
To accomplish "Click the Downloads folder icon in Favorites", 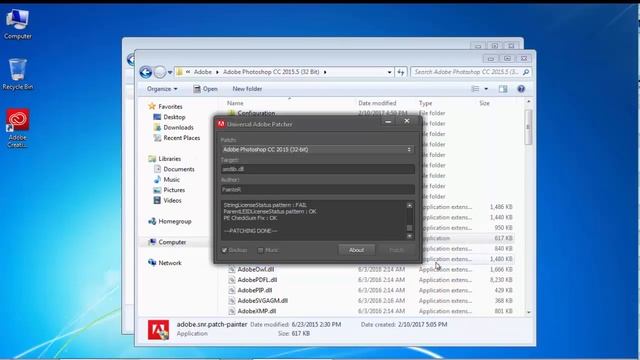I will [157, 127].
